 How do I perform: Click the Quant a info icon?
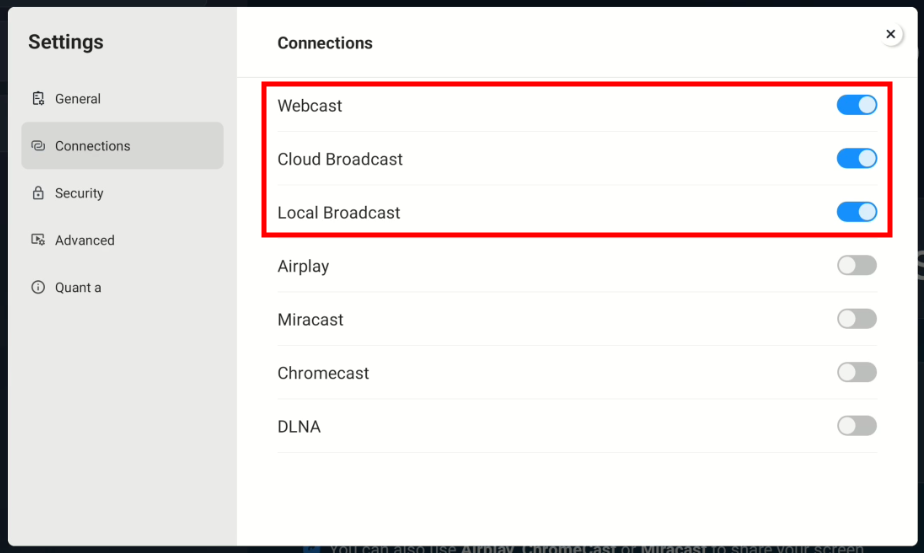pyautogui.click(x=38, y=287)
